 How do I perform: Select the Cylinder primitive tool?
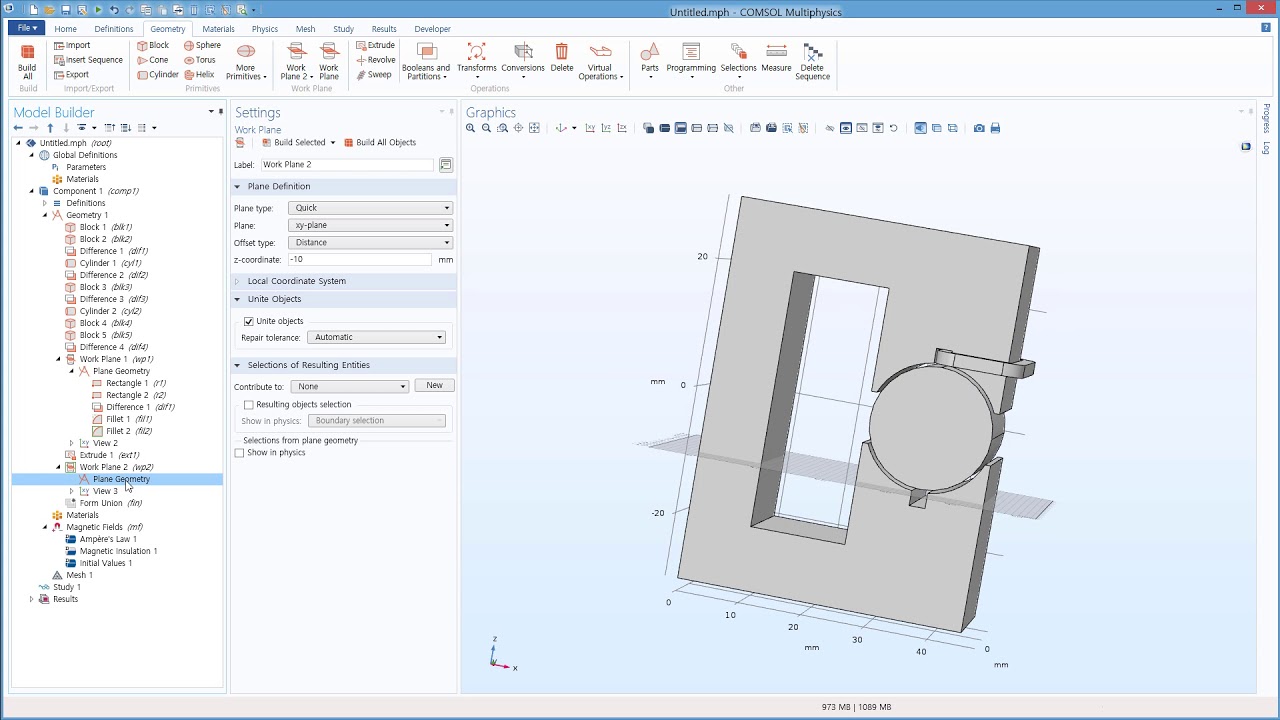tap(157, 75)
